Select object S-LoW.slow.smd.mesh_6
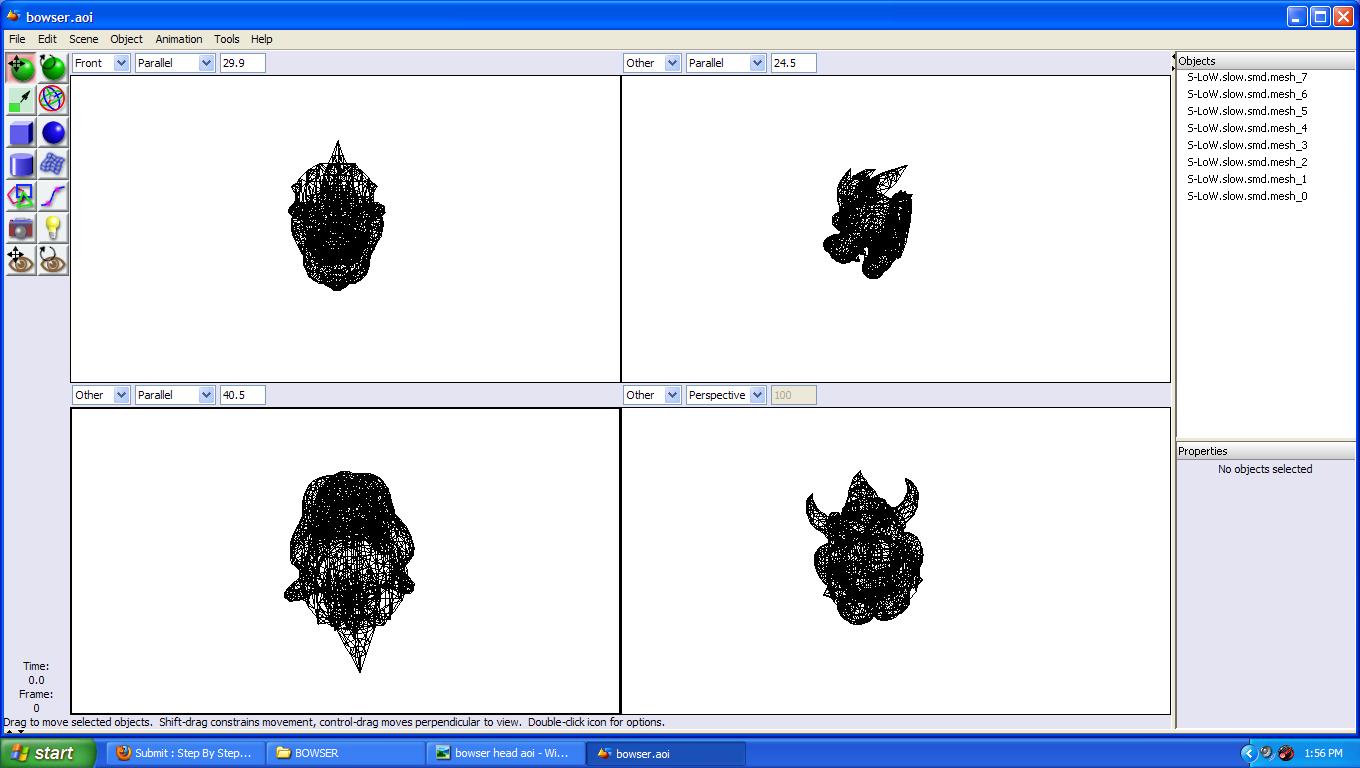The image size is (1360, 768). 1247,94
